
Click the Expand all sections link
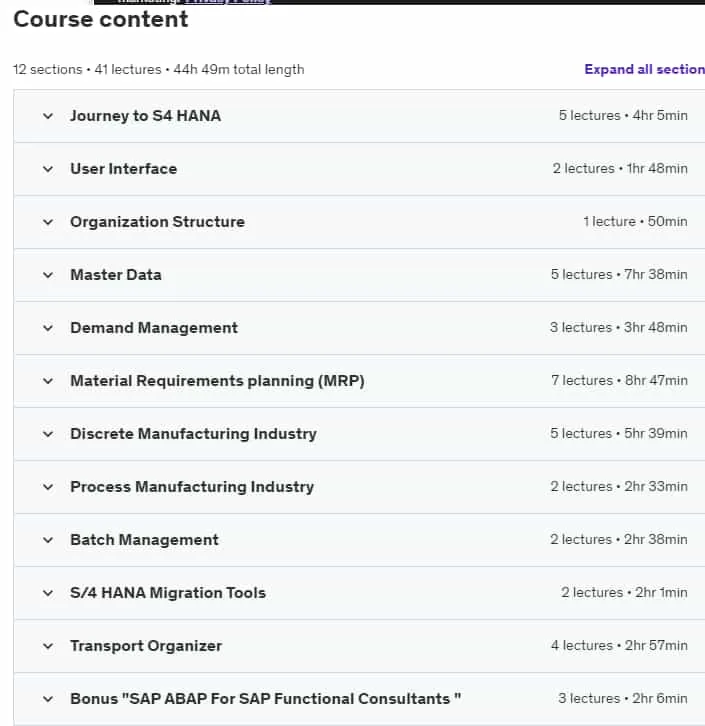[644, 69]
